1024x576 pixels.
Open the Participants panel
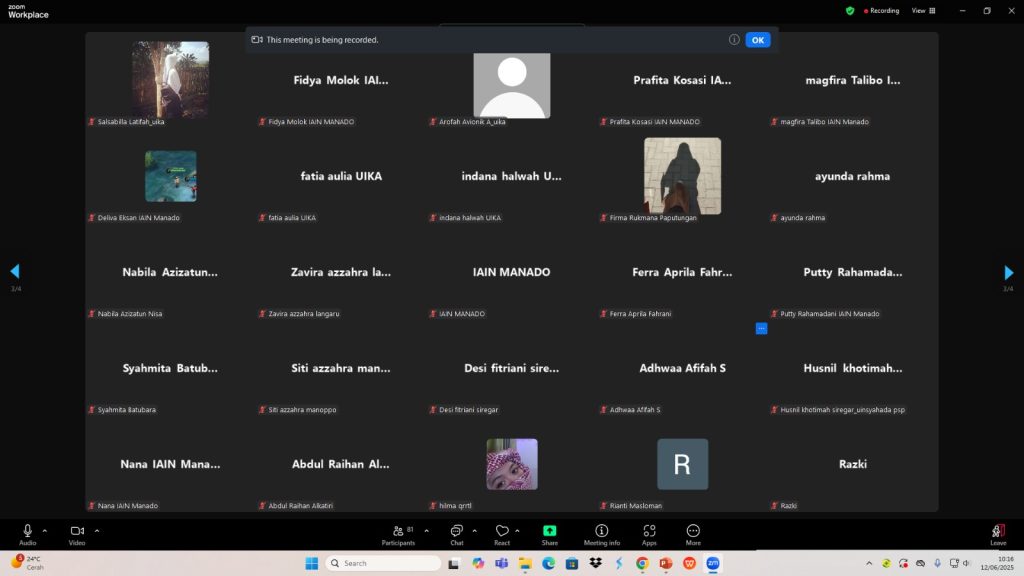tap(398, 531)
